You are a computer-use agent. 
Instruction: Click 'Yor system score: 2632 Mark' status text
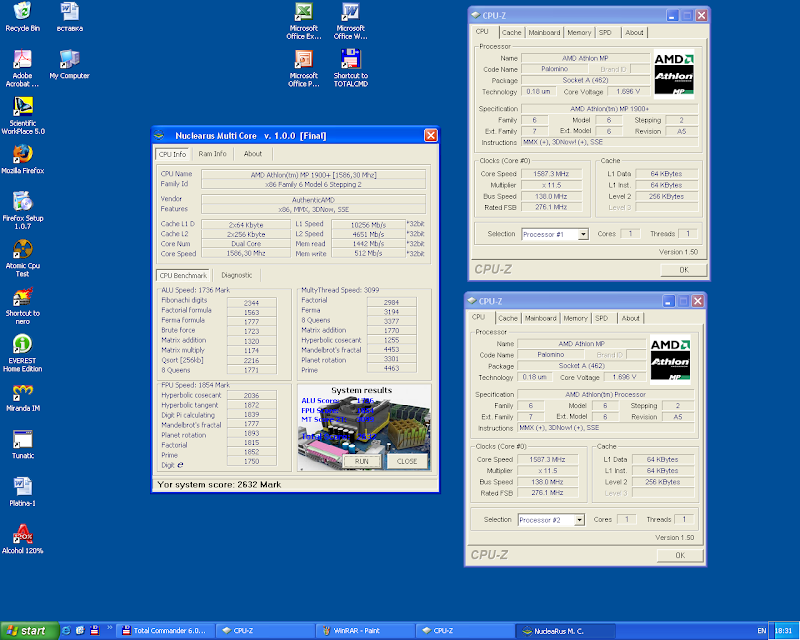(219, 484)
